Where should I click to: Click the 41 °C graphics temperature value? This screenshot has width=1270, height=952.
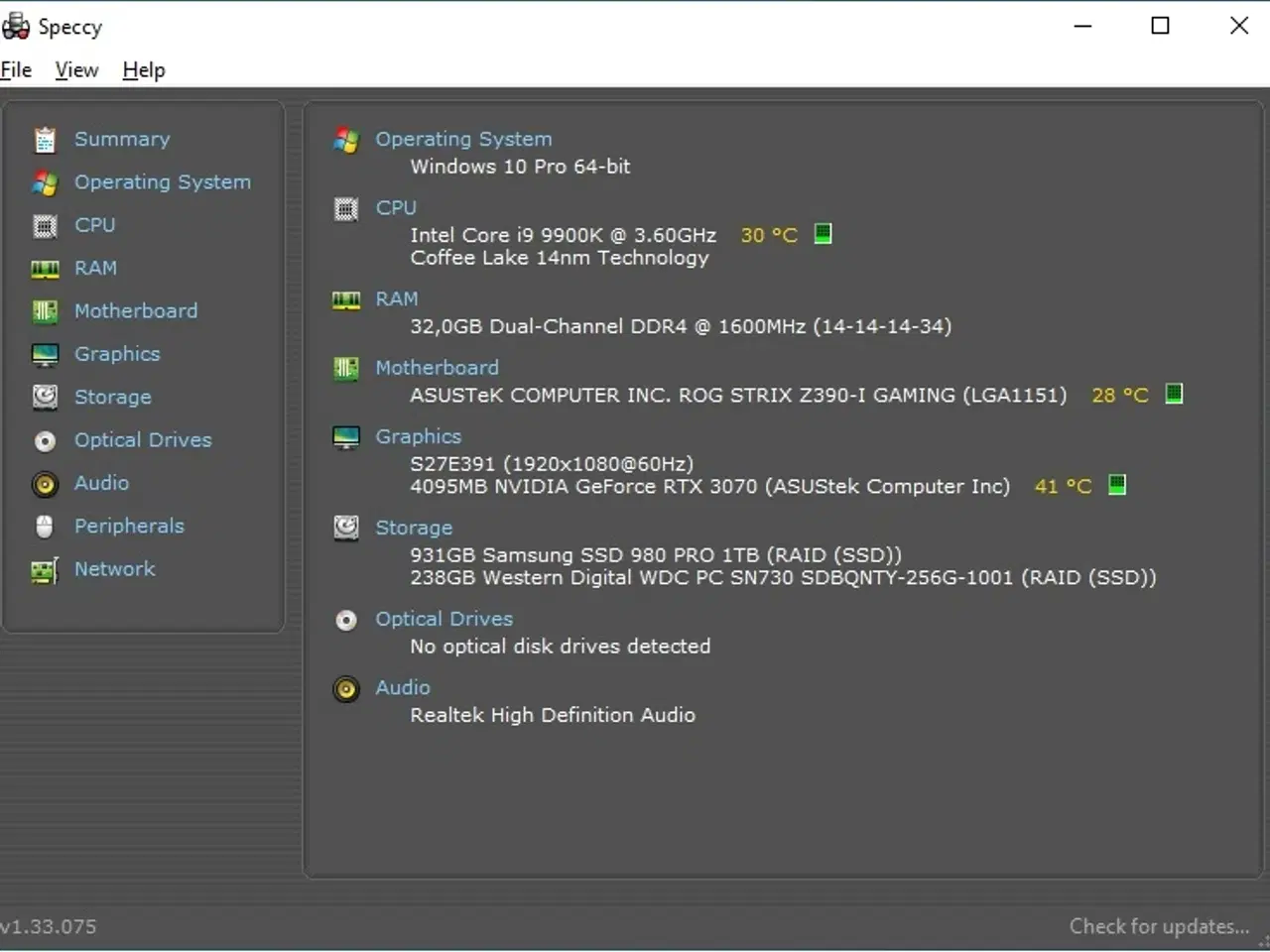pos(1063,486)
